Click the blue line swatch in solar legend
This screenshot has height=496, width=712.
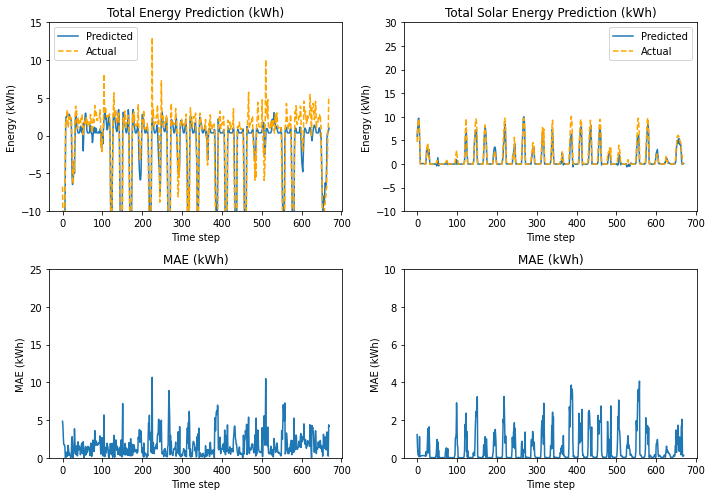[x=623, y=36]
